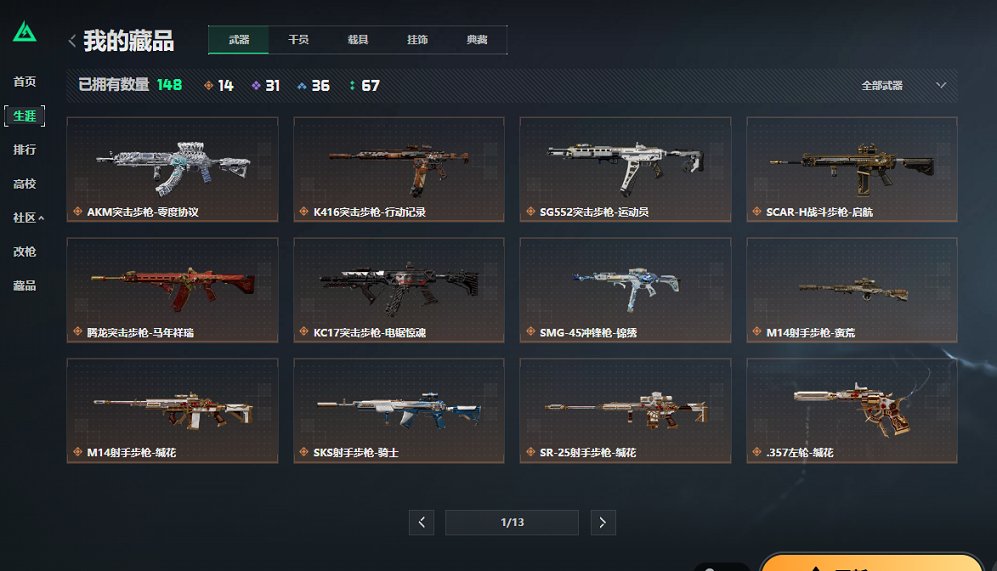Click the green triangle logo icon
Viewport: 997px width, 571px height.
[x=25, y=32]
